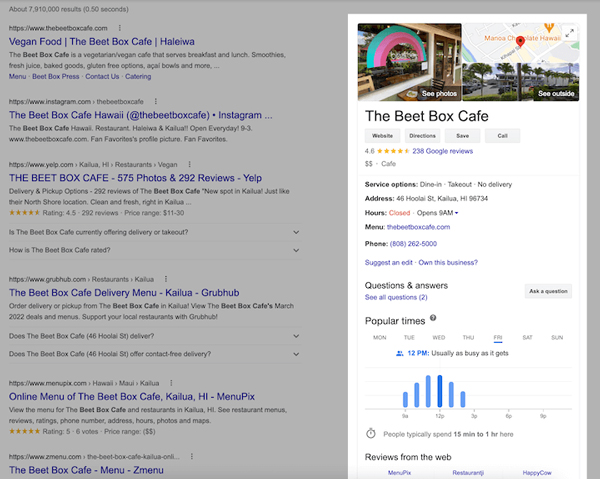
Task: Open MenuPix under Reviews from the web
Action: tap(399, 473)
